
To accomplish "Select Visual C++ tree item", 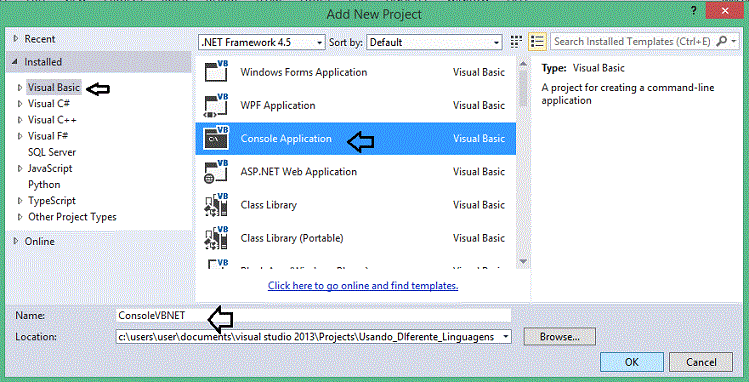I will [52, 120].
